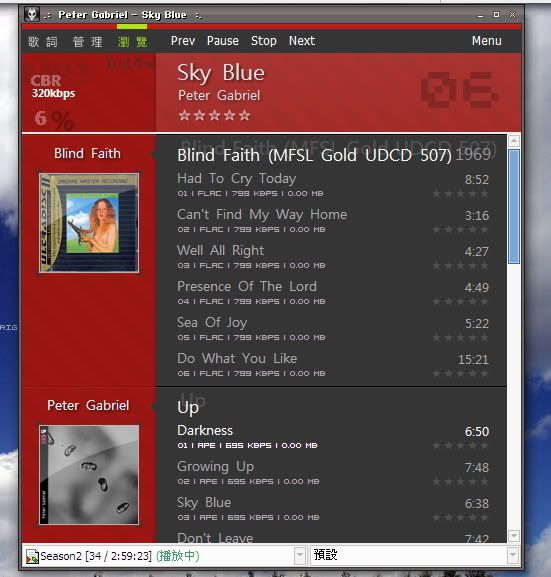Click the scrollbar down arrow
551x577 pixels.
click(x=514, y=535)
